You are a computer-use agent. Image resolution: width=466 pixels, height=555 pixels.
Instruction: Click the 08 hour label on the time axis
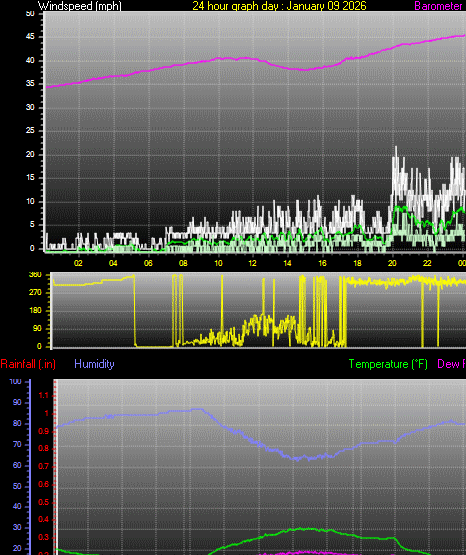click(183, 263)
